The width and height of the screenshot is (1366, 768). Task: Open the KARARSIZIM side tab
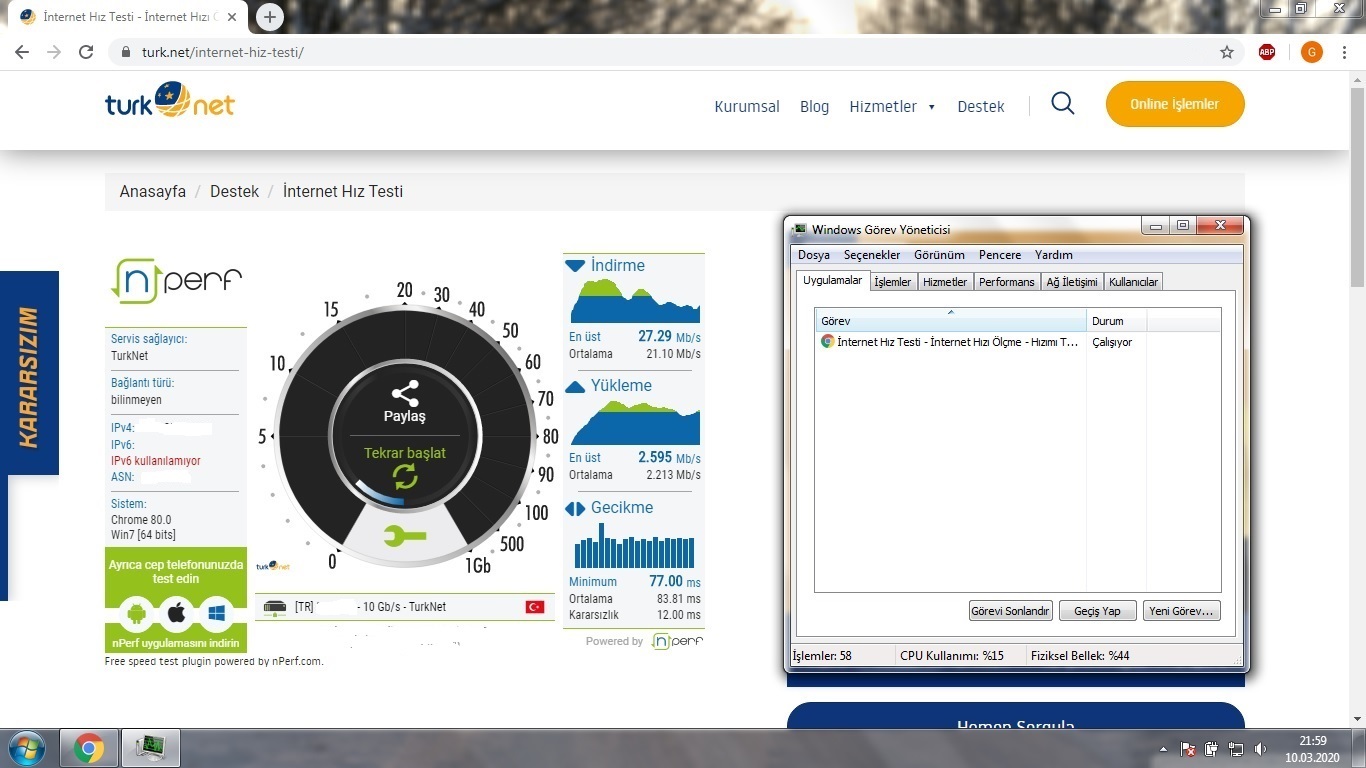(x=29, y=373)
